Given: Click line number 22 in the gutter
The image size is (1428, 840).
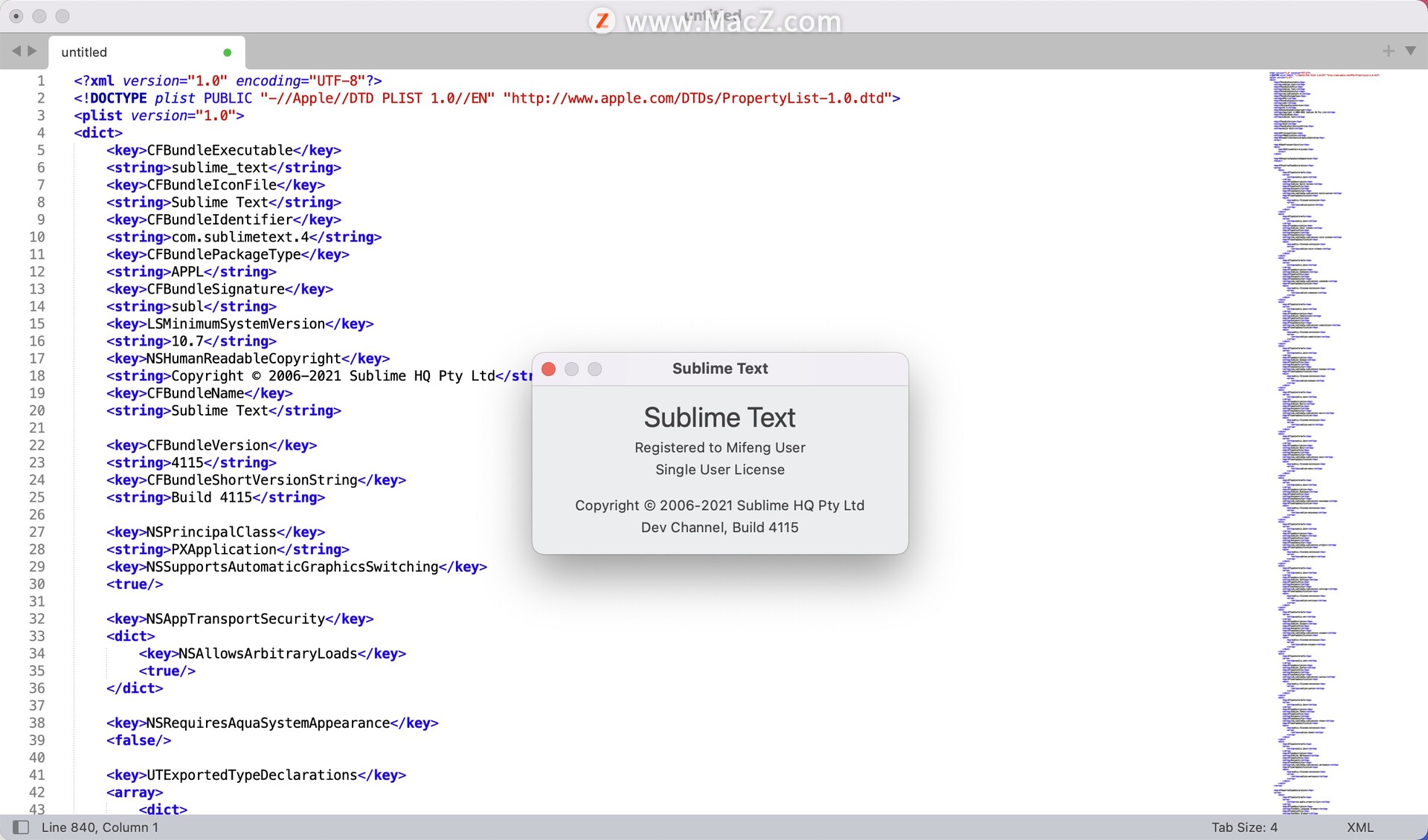Looking at the screenshot, I should (37, 445).
